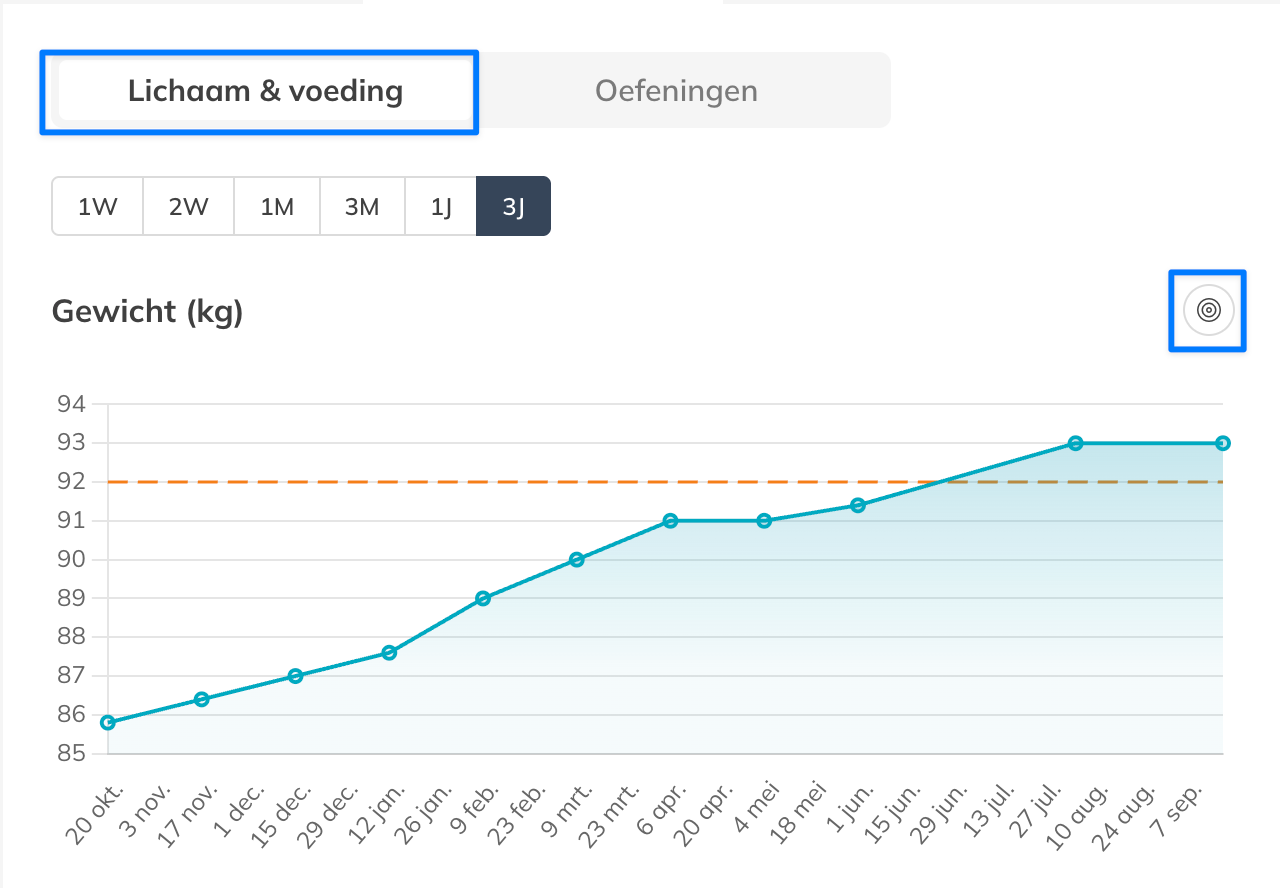Click the 90 kg data point

pyautogui.click(x=577, y=560)
